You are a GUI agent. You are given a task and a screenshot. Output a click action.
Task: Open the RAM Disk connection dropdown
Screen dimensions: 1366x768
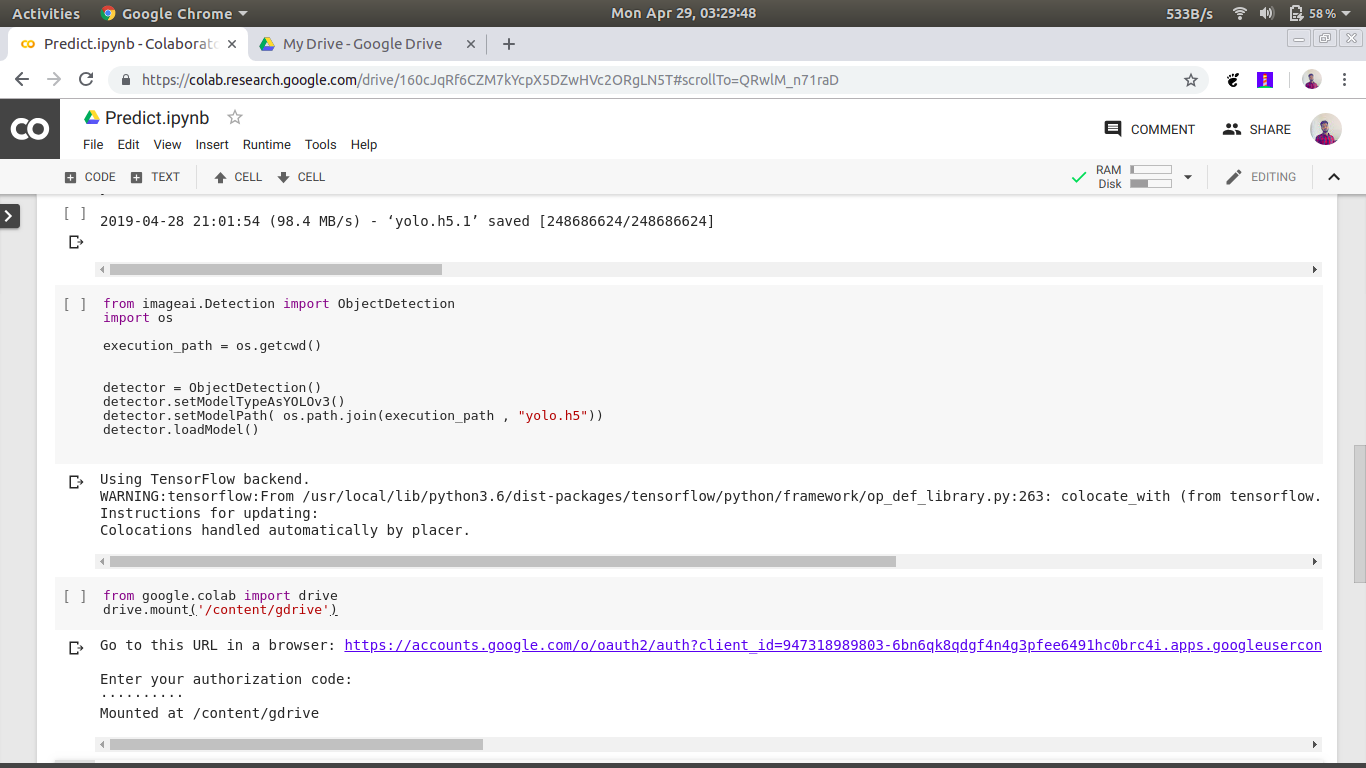pyautogui.click(x=1188, y=177)
